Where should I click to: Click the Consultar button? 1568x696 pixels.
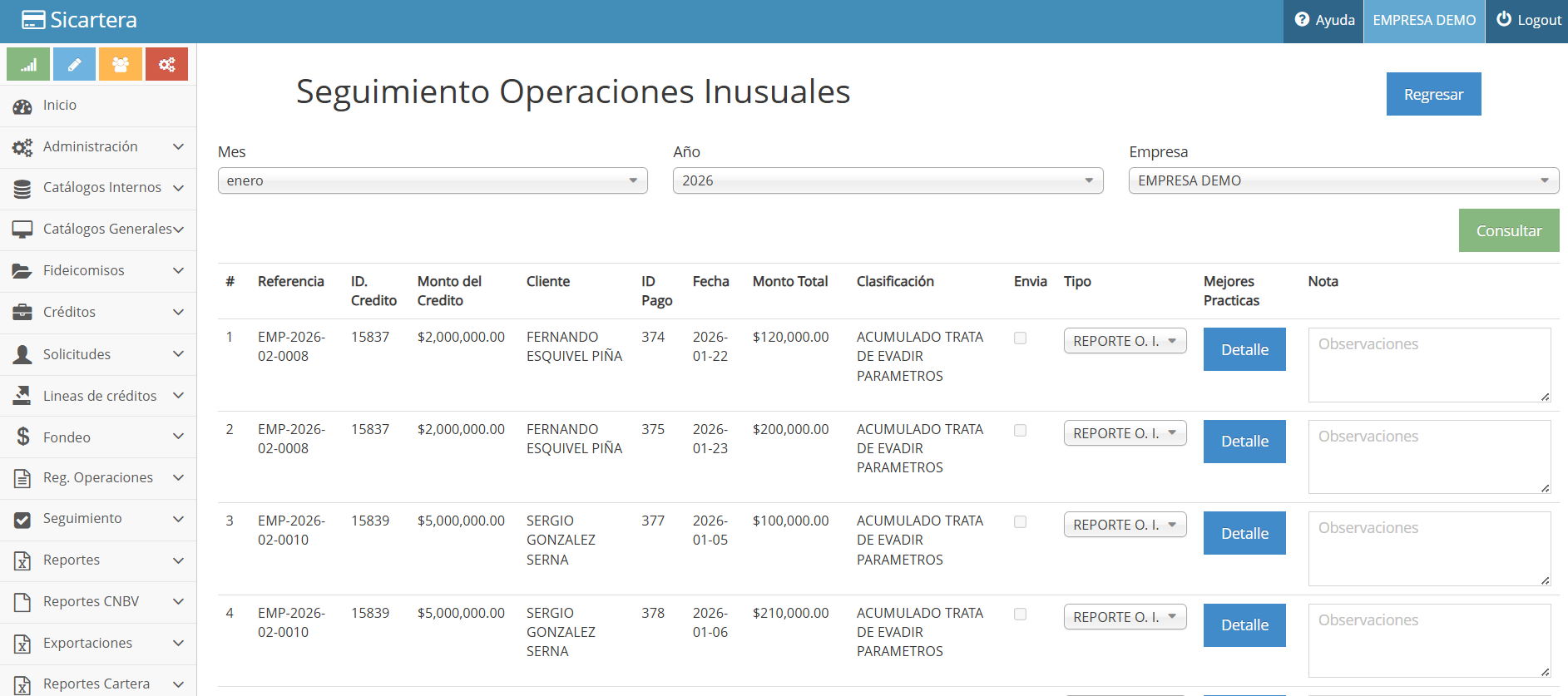tap(1509, 230)
